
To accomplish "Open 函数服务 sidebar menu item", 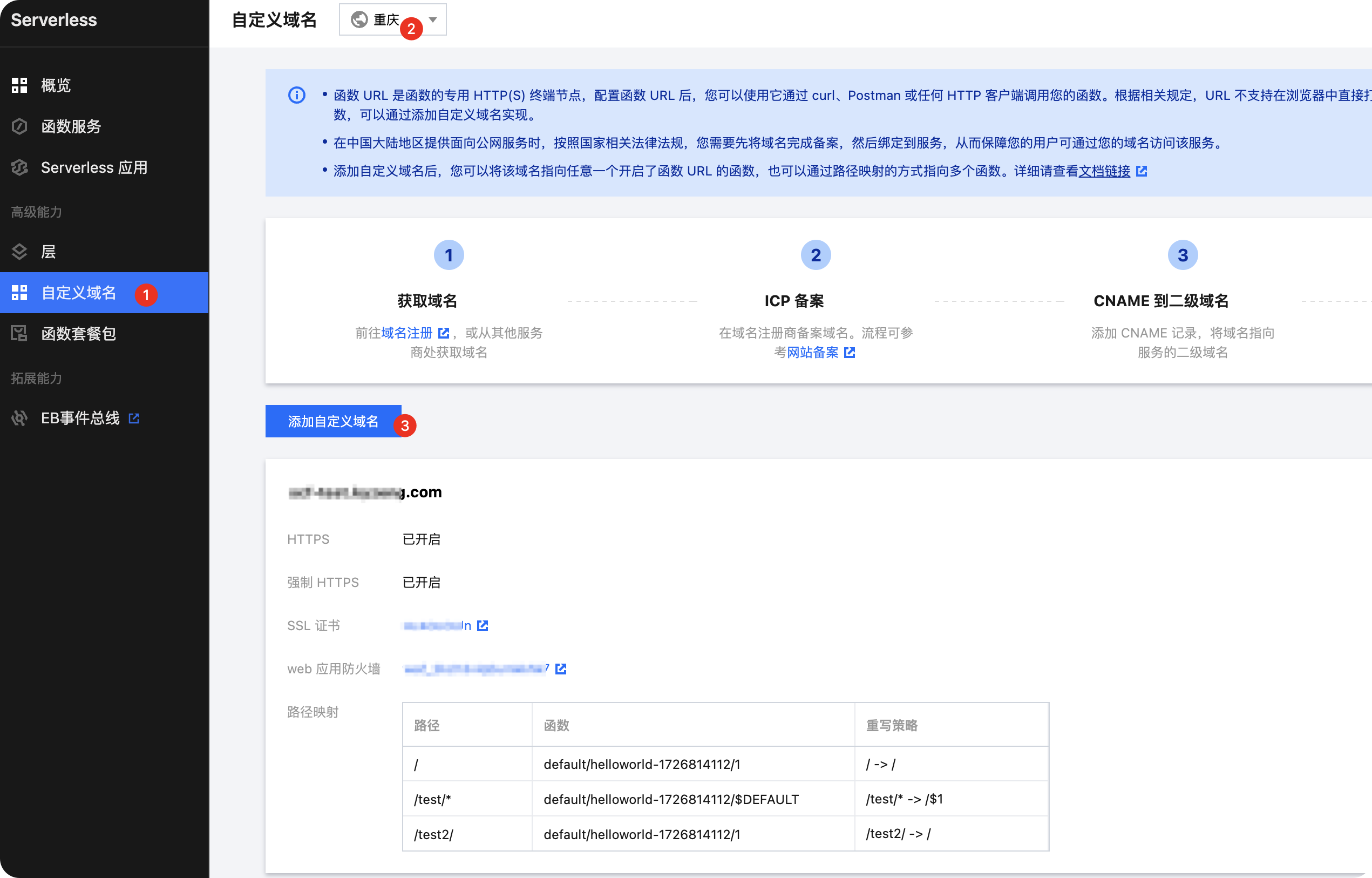I will tap(71, 126).
